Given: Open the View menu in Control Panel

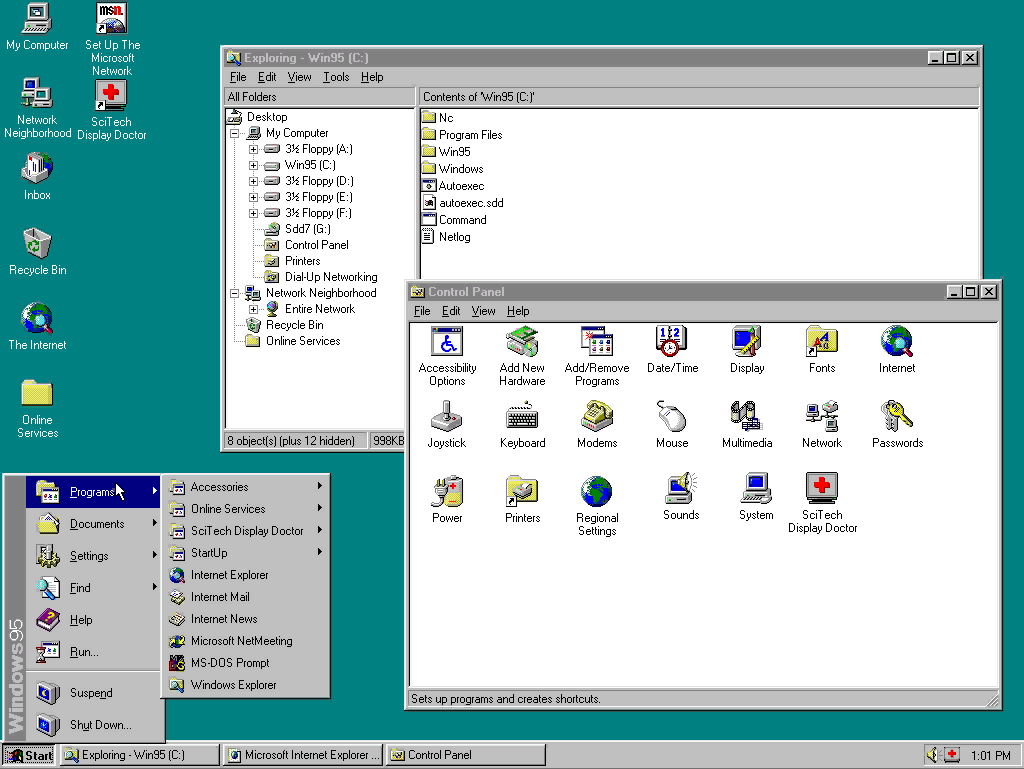Looking at the screenshot, I should click(x=483, y=311).
